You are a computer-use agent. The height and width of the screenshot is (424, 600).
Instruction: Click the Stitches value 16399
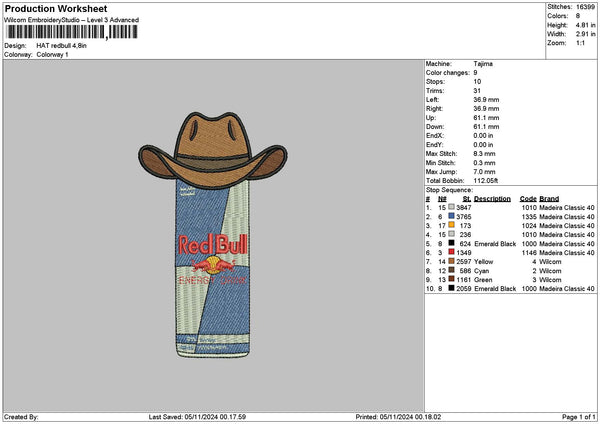coord(585,7)
